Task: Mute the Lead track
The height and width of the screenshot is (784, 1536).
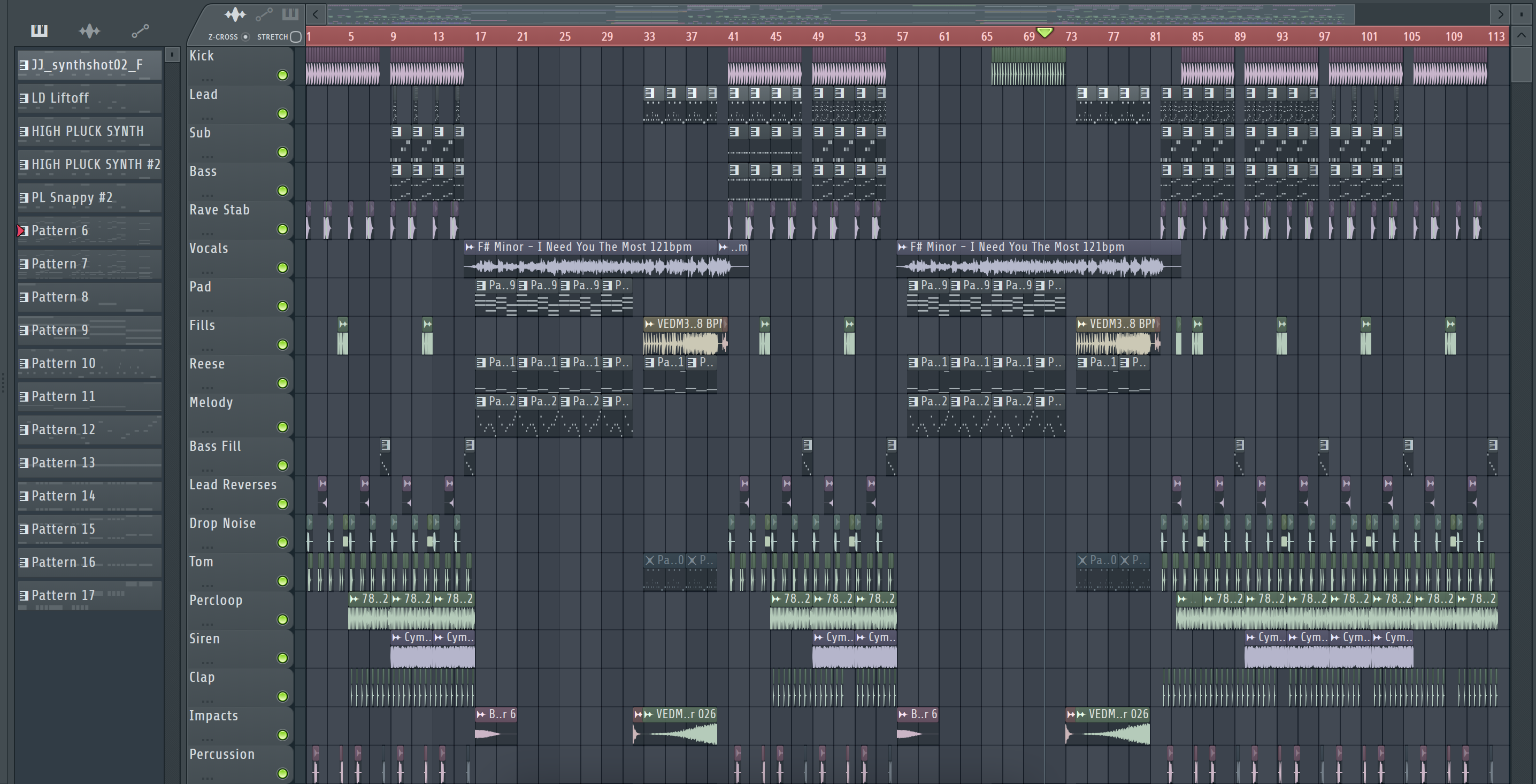Action: (282, 114)
